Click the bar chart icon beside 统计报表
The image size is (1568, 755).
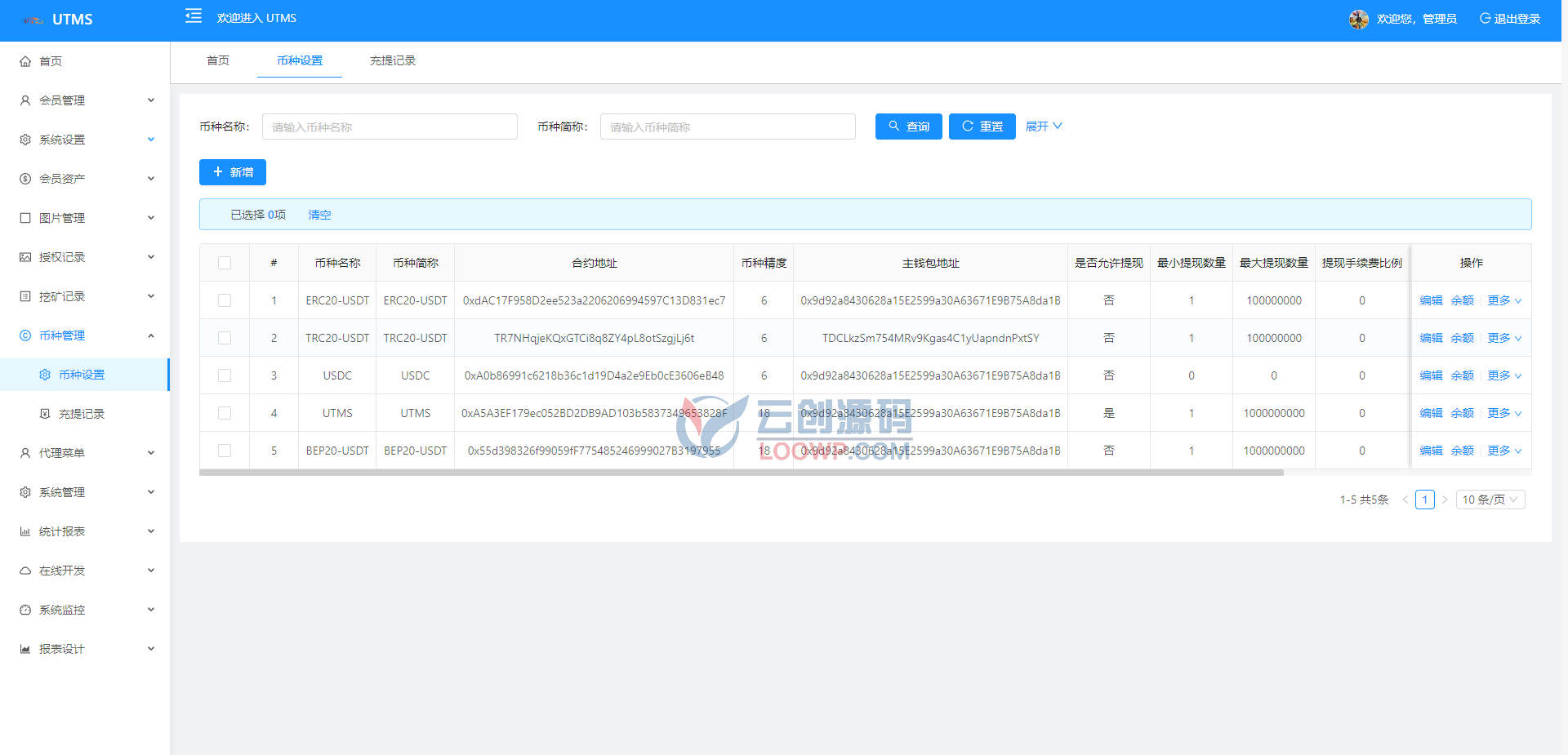[x=25, y=531]
